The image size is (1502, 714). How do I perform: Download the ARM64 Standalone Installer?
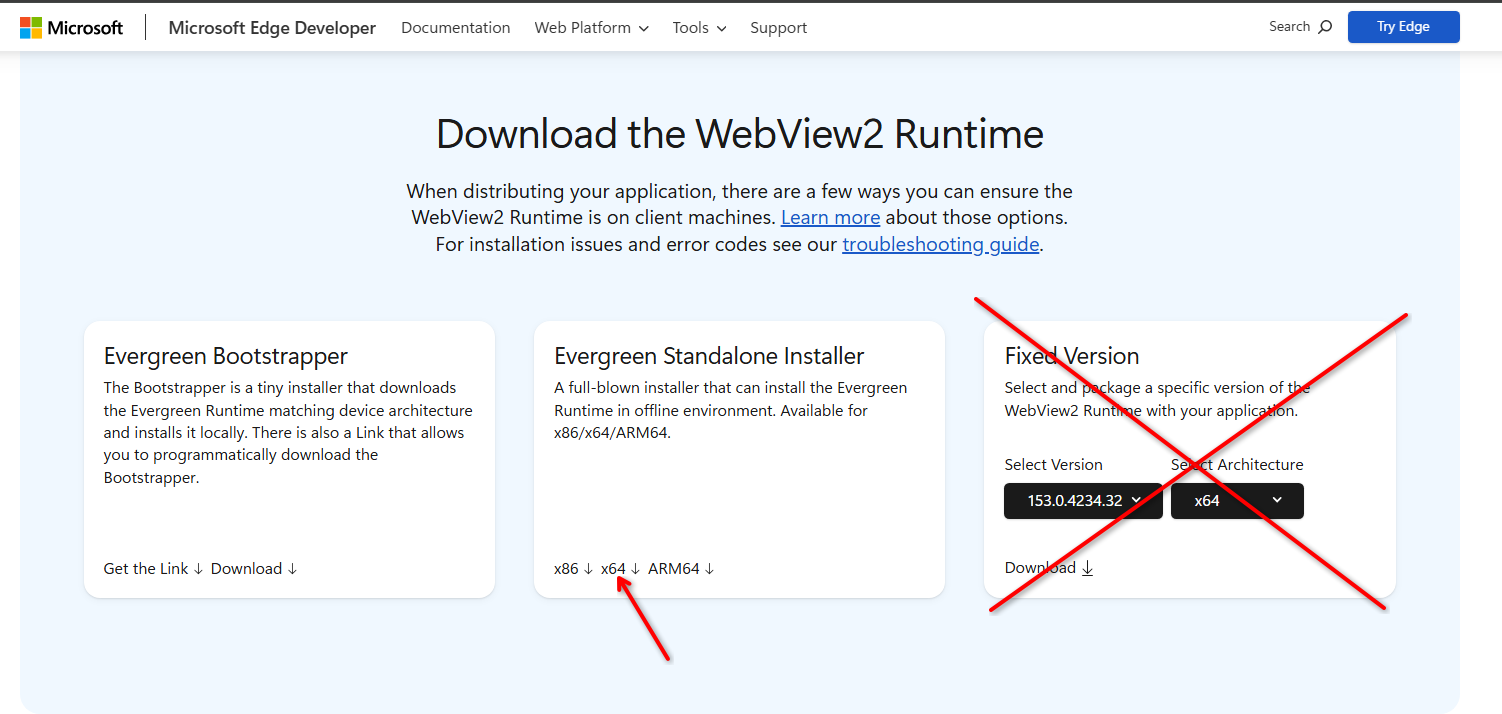681,568
